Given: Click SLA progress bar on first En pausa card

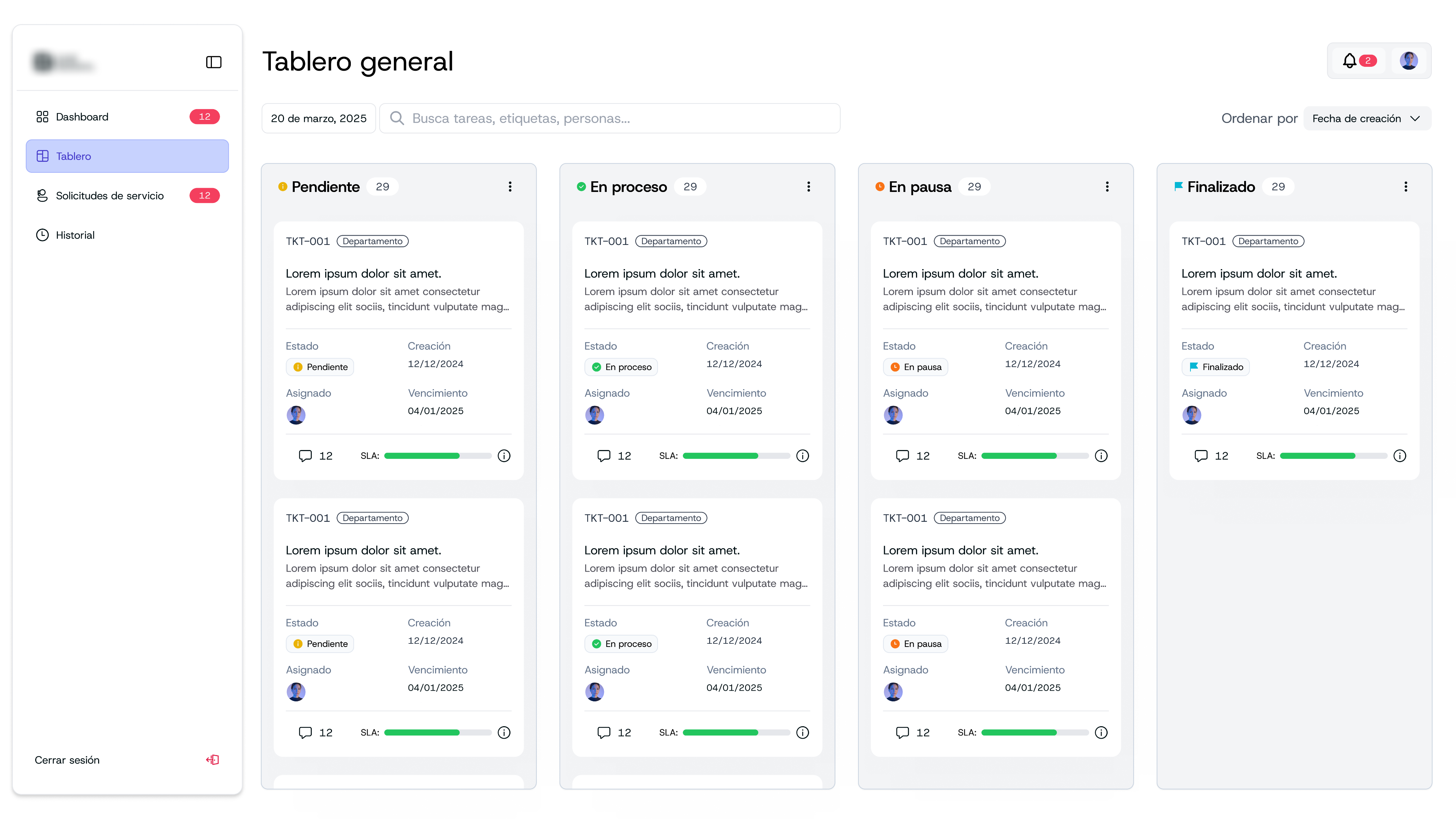Looking at the screenshot, I should (1034, 456).
